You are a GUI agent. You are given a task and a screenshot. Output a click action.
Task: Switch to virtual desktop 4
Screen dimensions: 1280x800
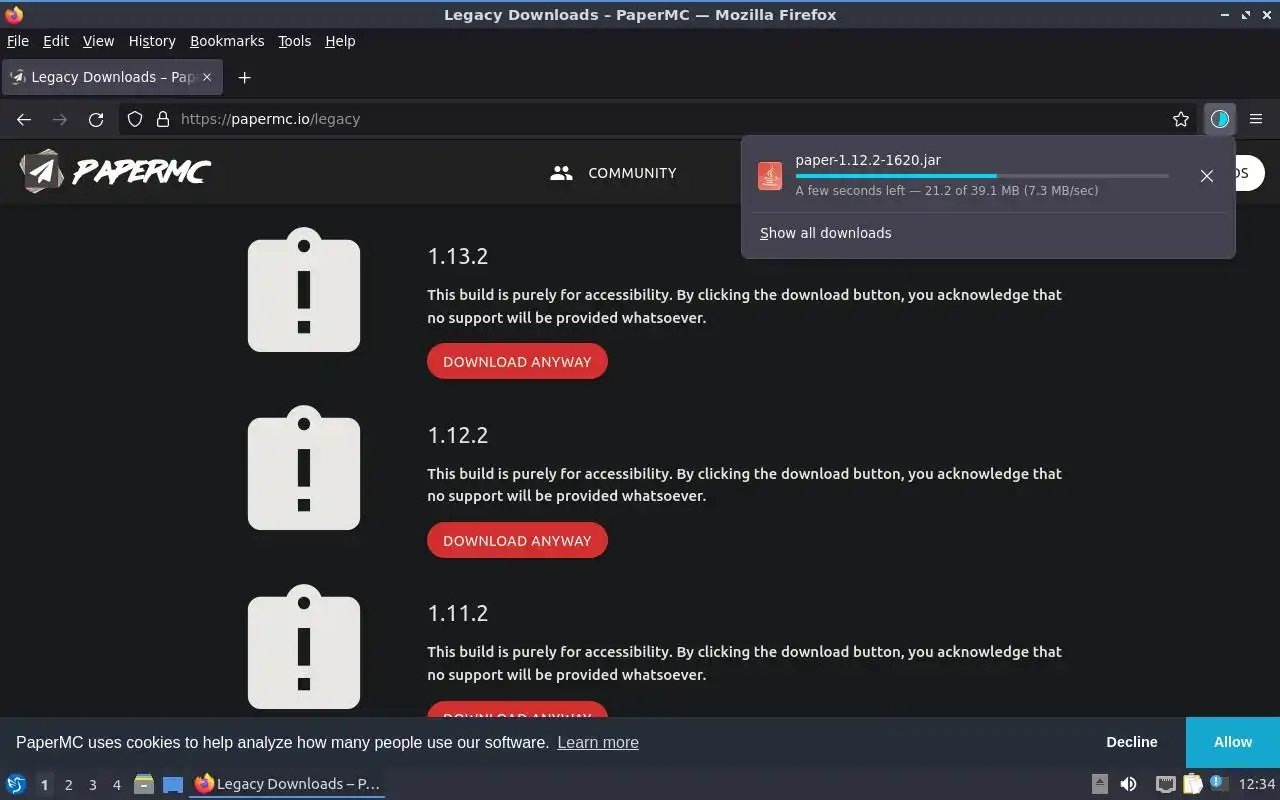pyautogui.click(x=116, y=785)
